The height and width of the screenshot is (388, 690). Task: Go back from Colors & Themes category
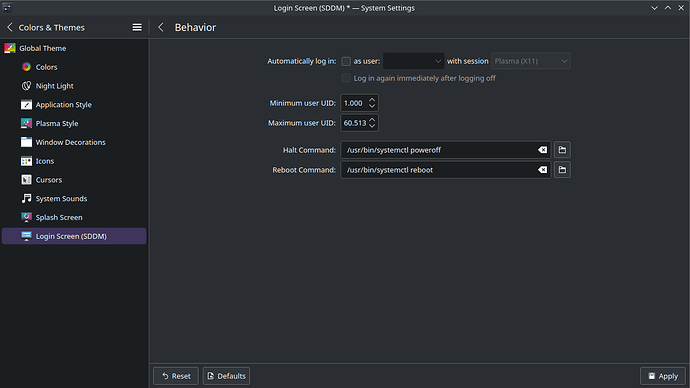[10, 27]
